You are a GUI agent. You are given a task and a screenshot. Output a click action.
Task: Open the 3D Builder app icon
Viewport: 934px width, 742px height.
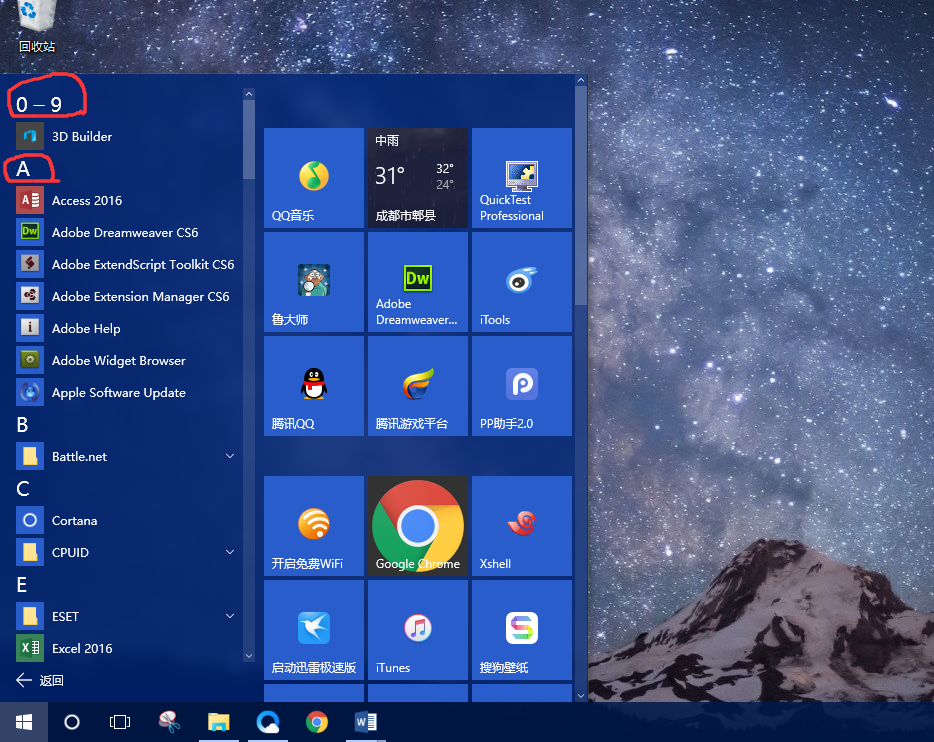(30, 136)
